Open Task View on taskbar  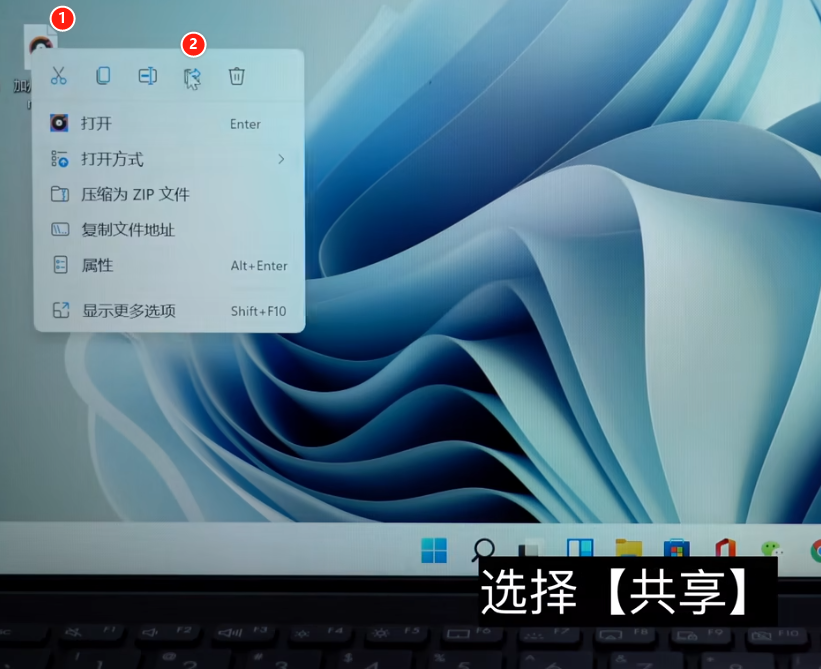529,548
